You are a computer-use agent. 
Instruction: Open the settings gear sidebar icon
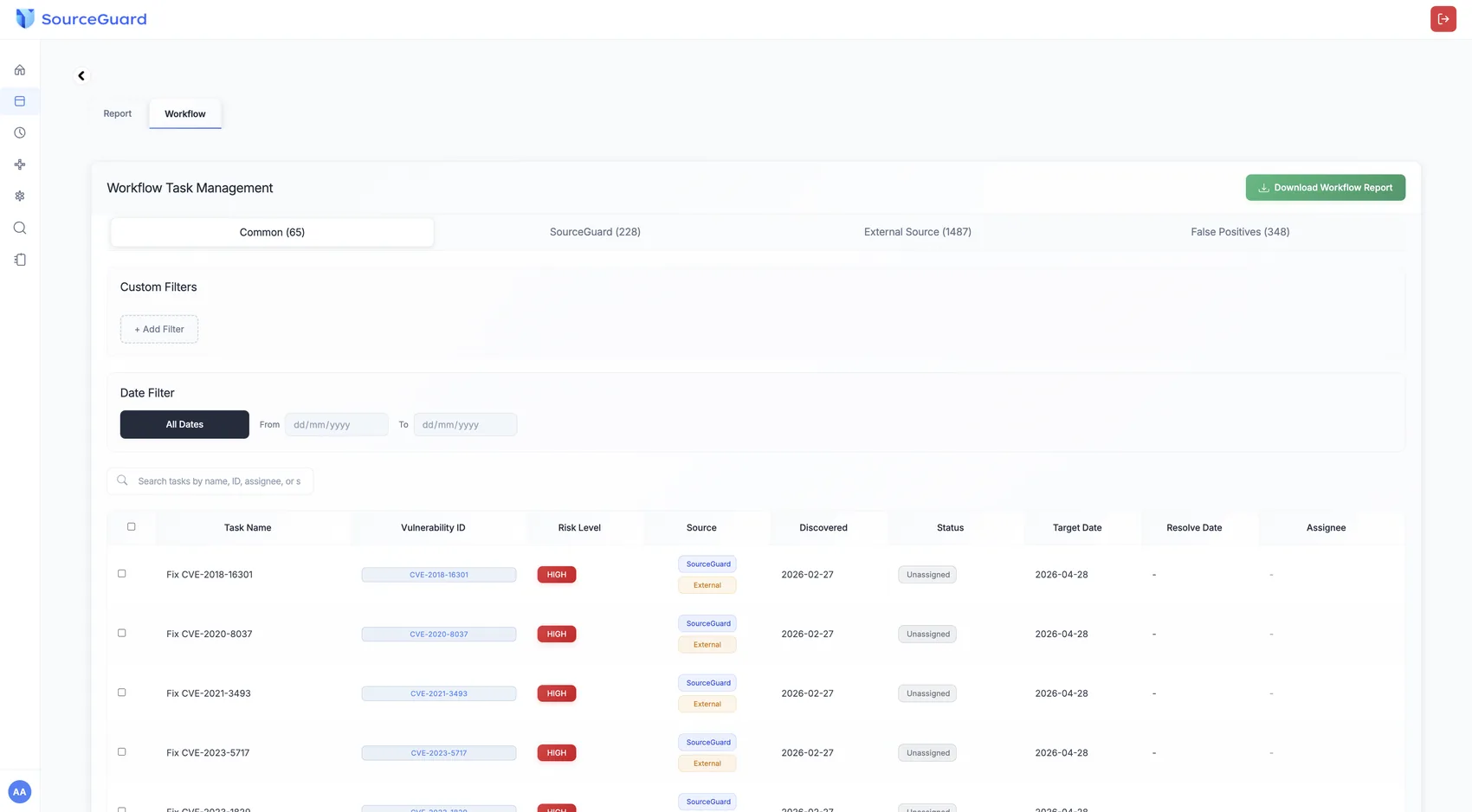click(x=20, y=197)
